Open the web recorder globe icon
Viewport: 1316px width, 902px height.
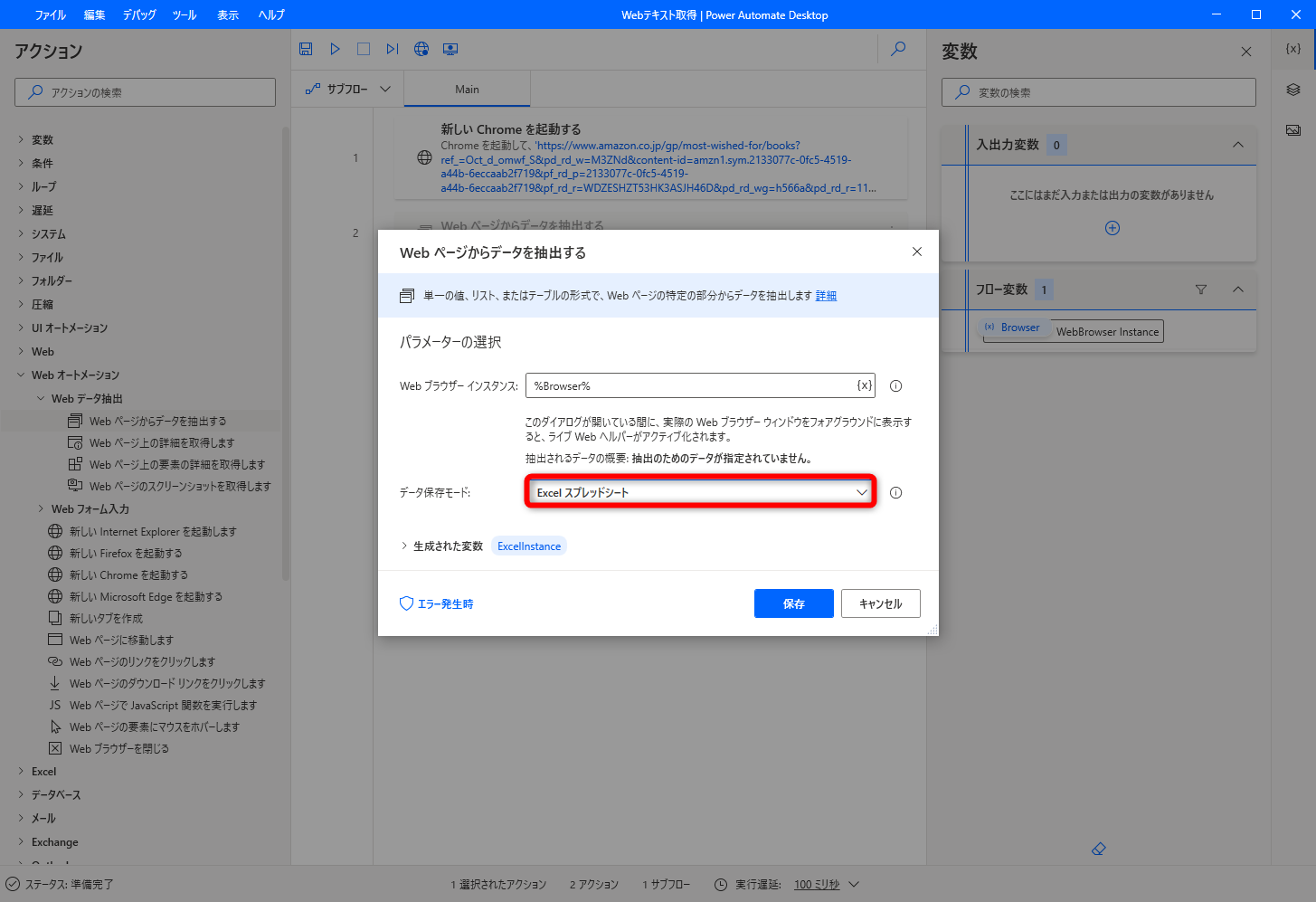click(x=421, y=49)
